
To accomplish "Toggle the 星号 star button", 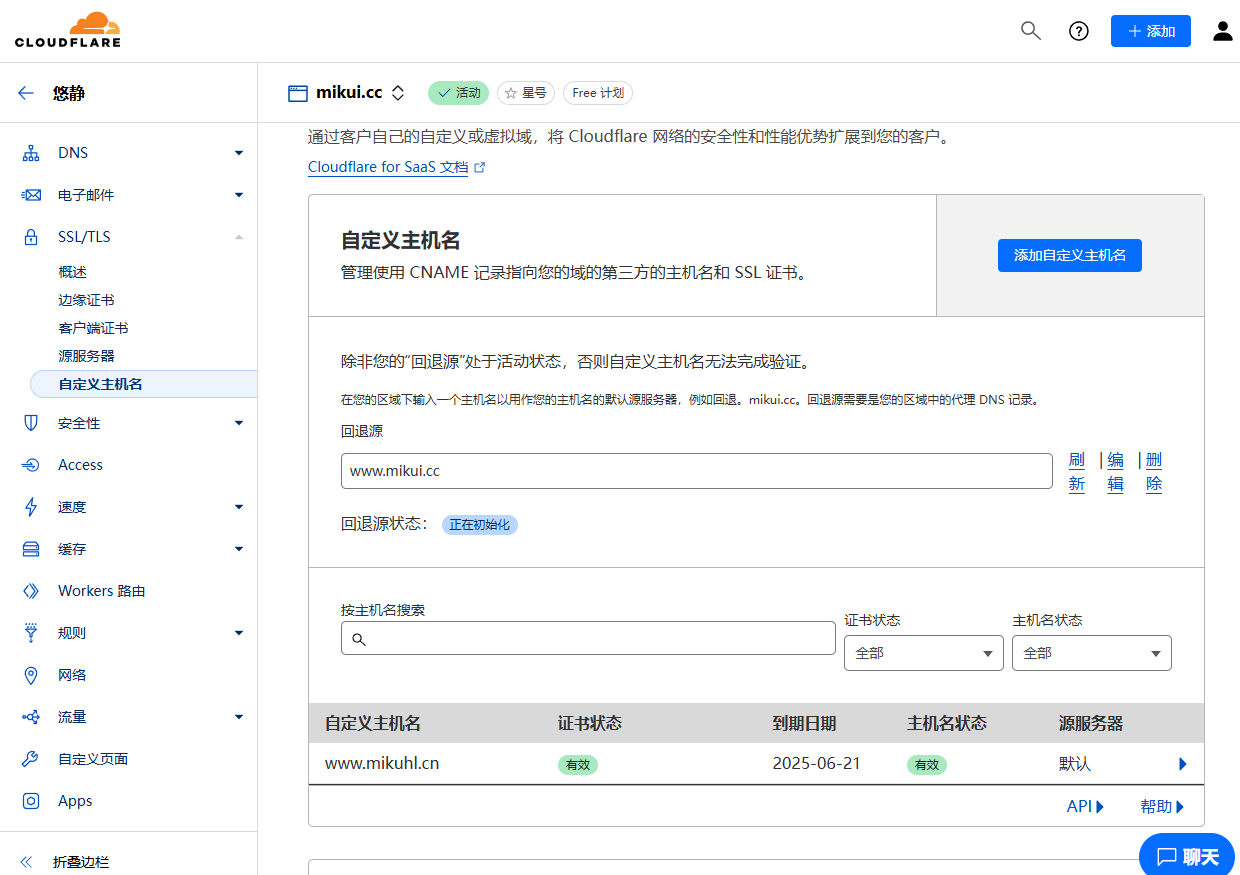I will (526, 93).
